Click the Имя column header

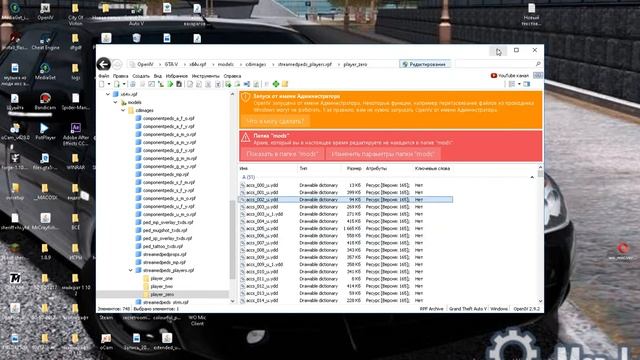tap(244, 168)
